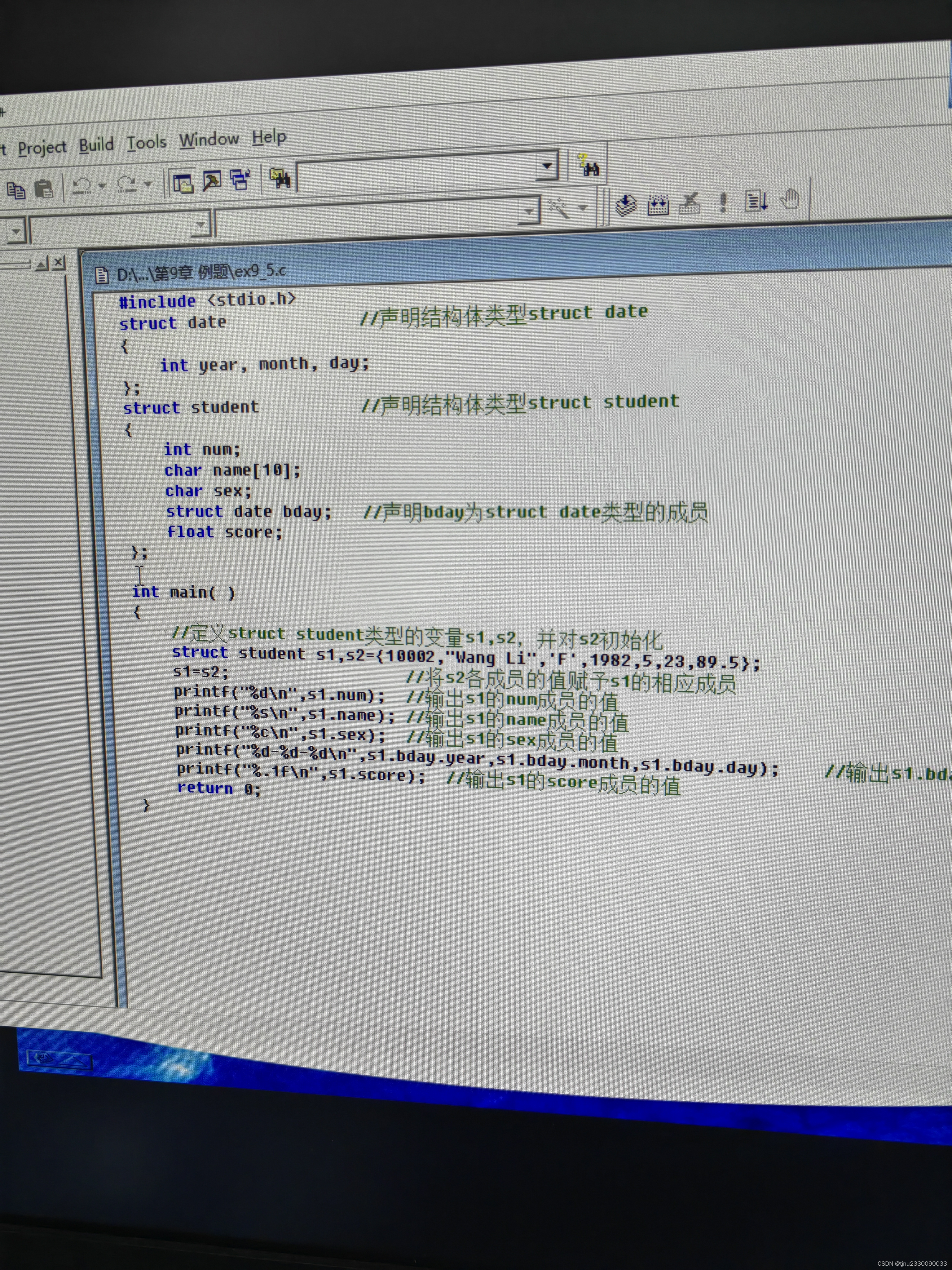
Task: Click the Undo arrow icon
Action: (x=82, y=185)
